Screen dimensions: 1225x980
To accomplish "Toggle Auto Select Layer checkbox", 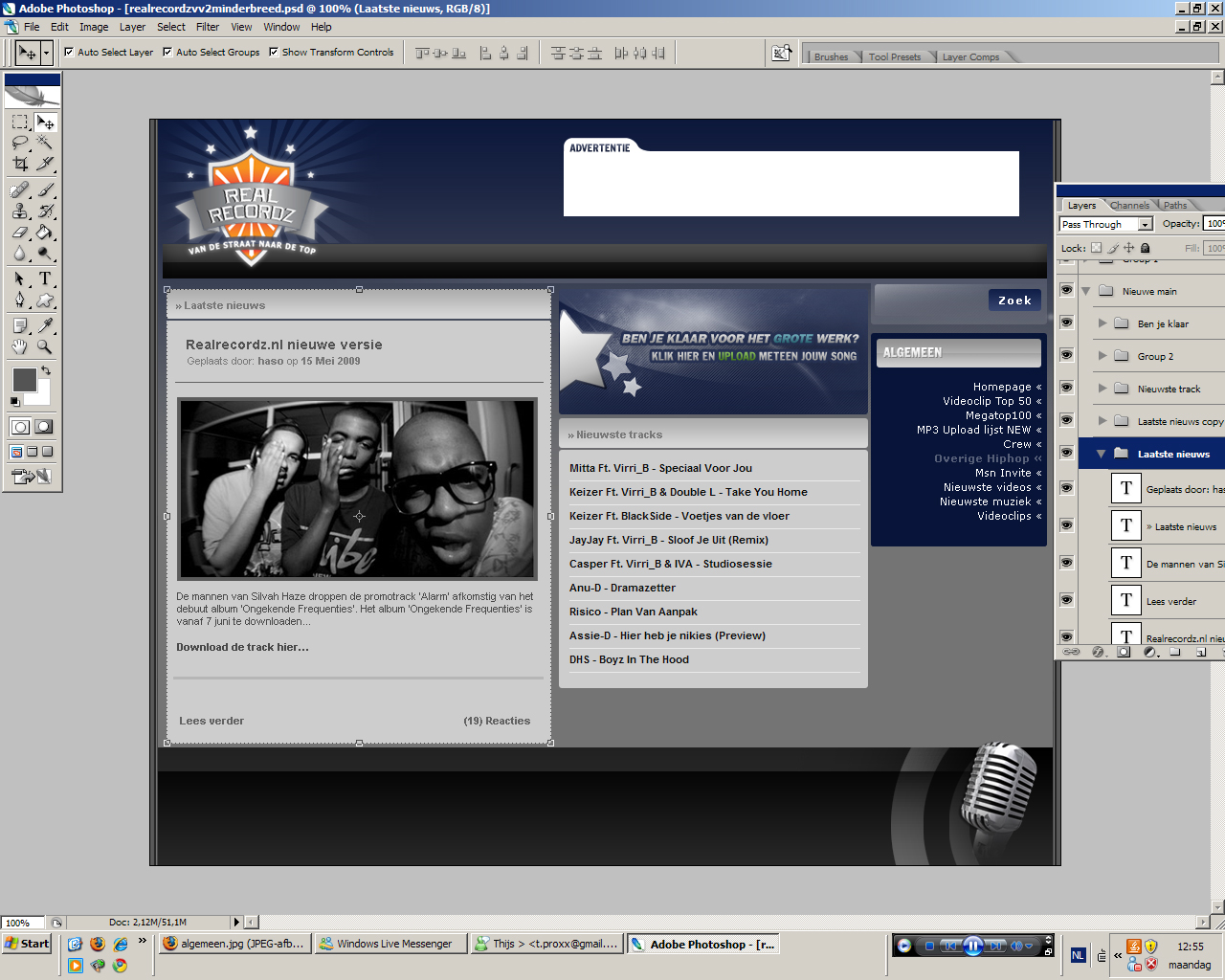I will click(69, 52).
